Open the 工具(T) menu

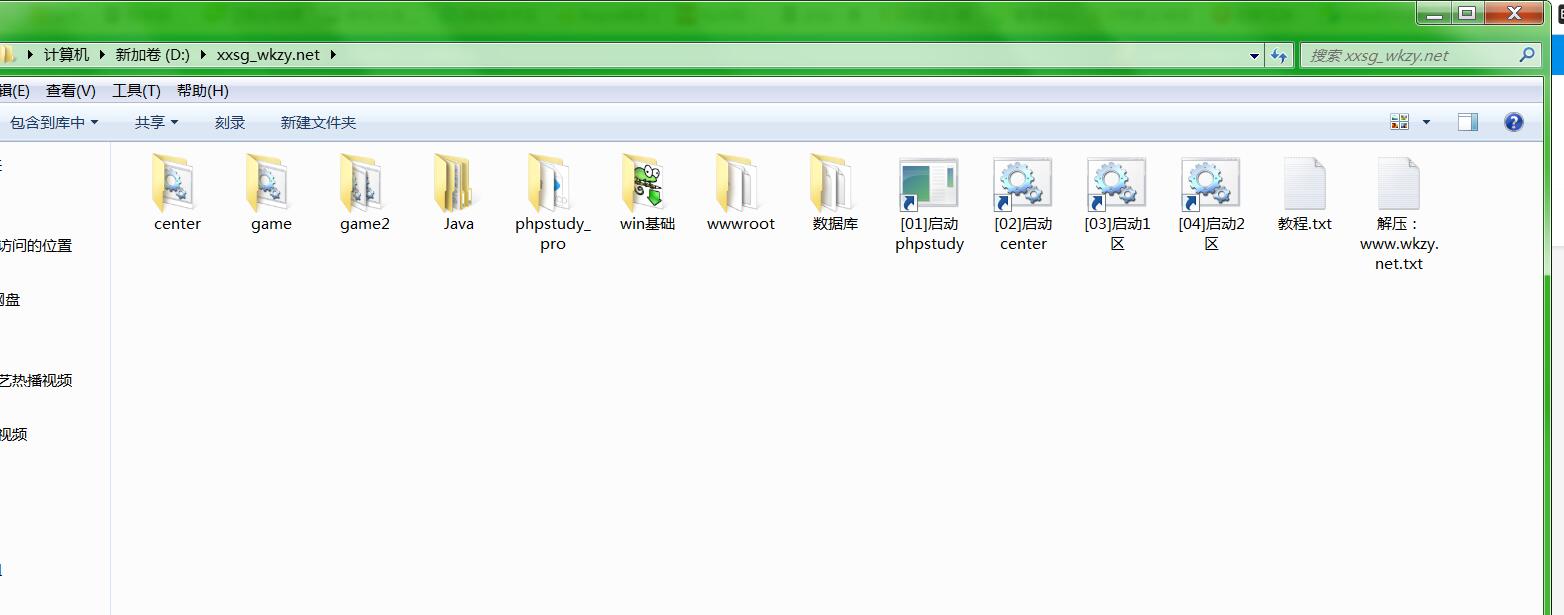[x=136, y=90]
